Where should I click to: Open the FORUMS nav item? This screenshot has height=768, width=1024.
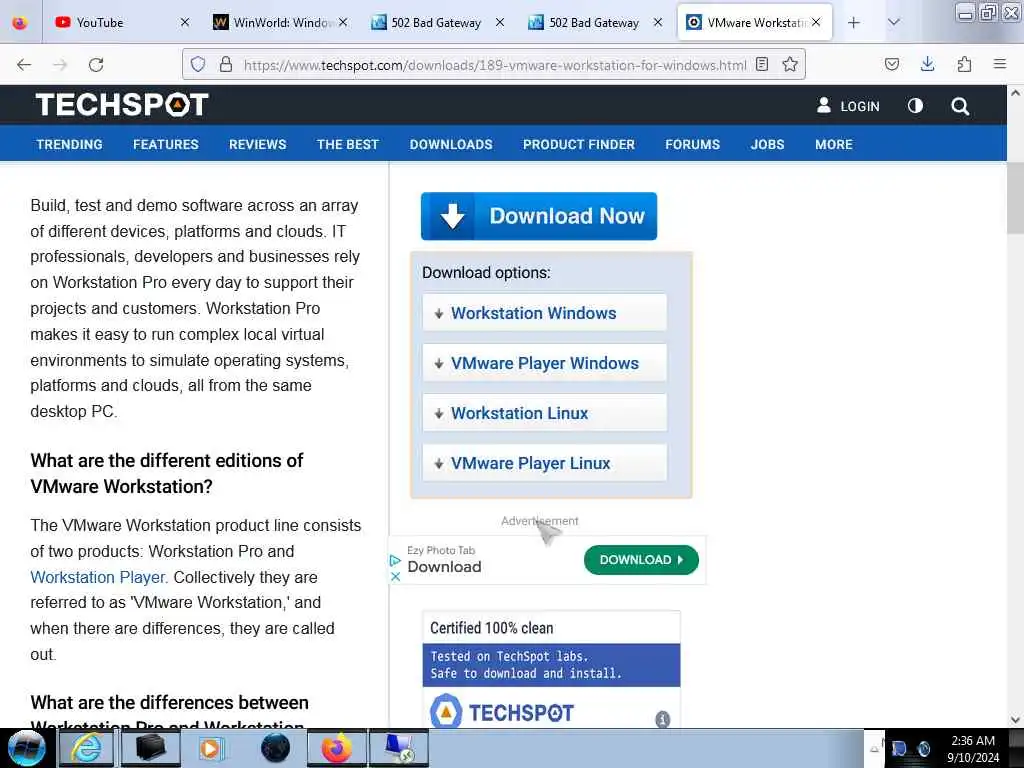click(x=692, y=144)
